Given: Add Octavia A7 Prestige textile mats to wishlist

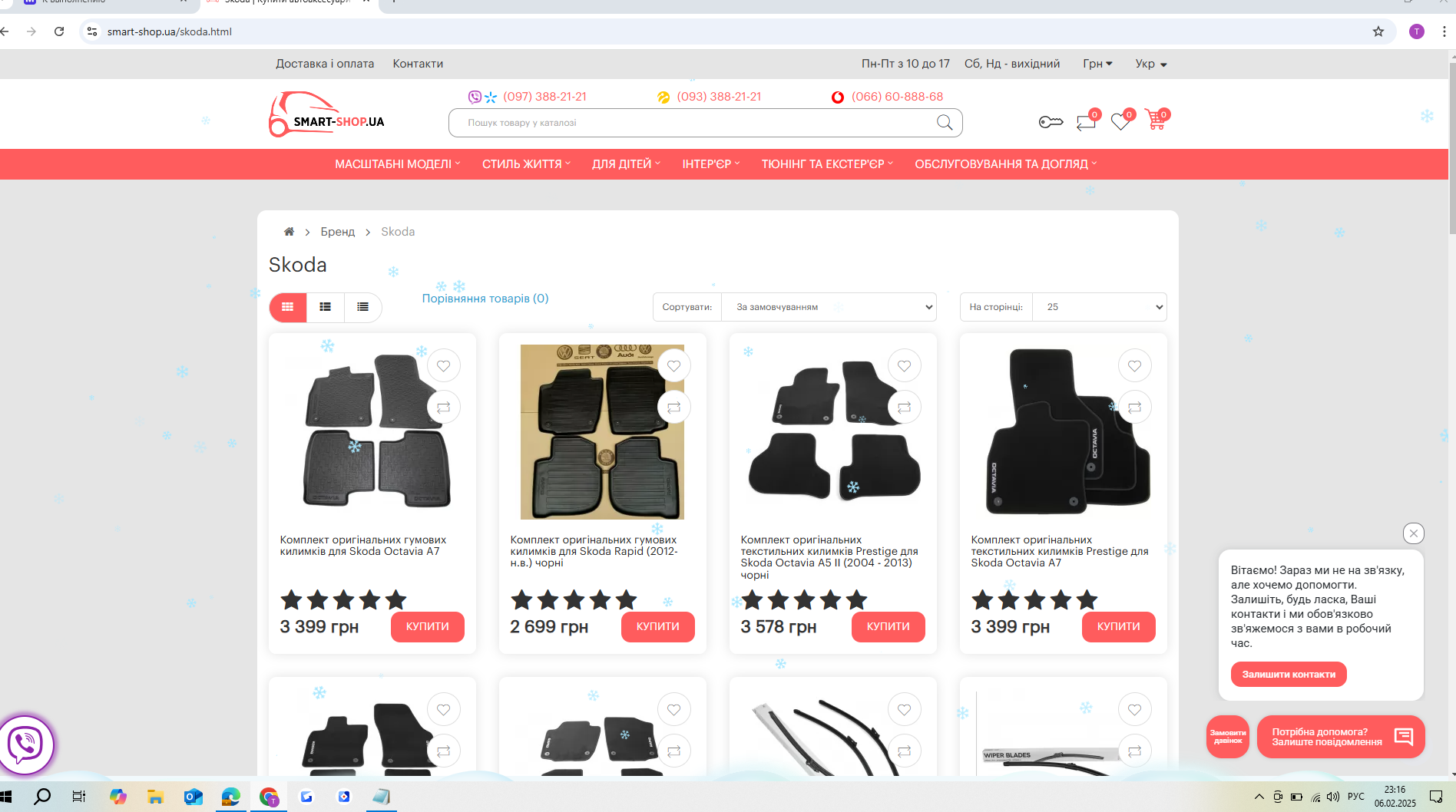Looking at the screenshot, I should point(1135,366).
